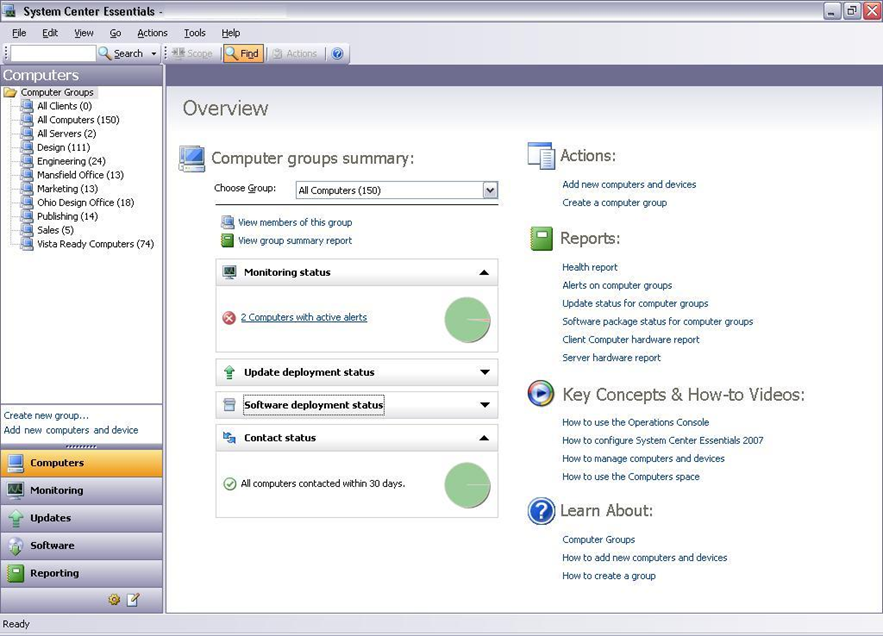
Task: Click Create new group link
Action: (46, 415)
